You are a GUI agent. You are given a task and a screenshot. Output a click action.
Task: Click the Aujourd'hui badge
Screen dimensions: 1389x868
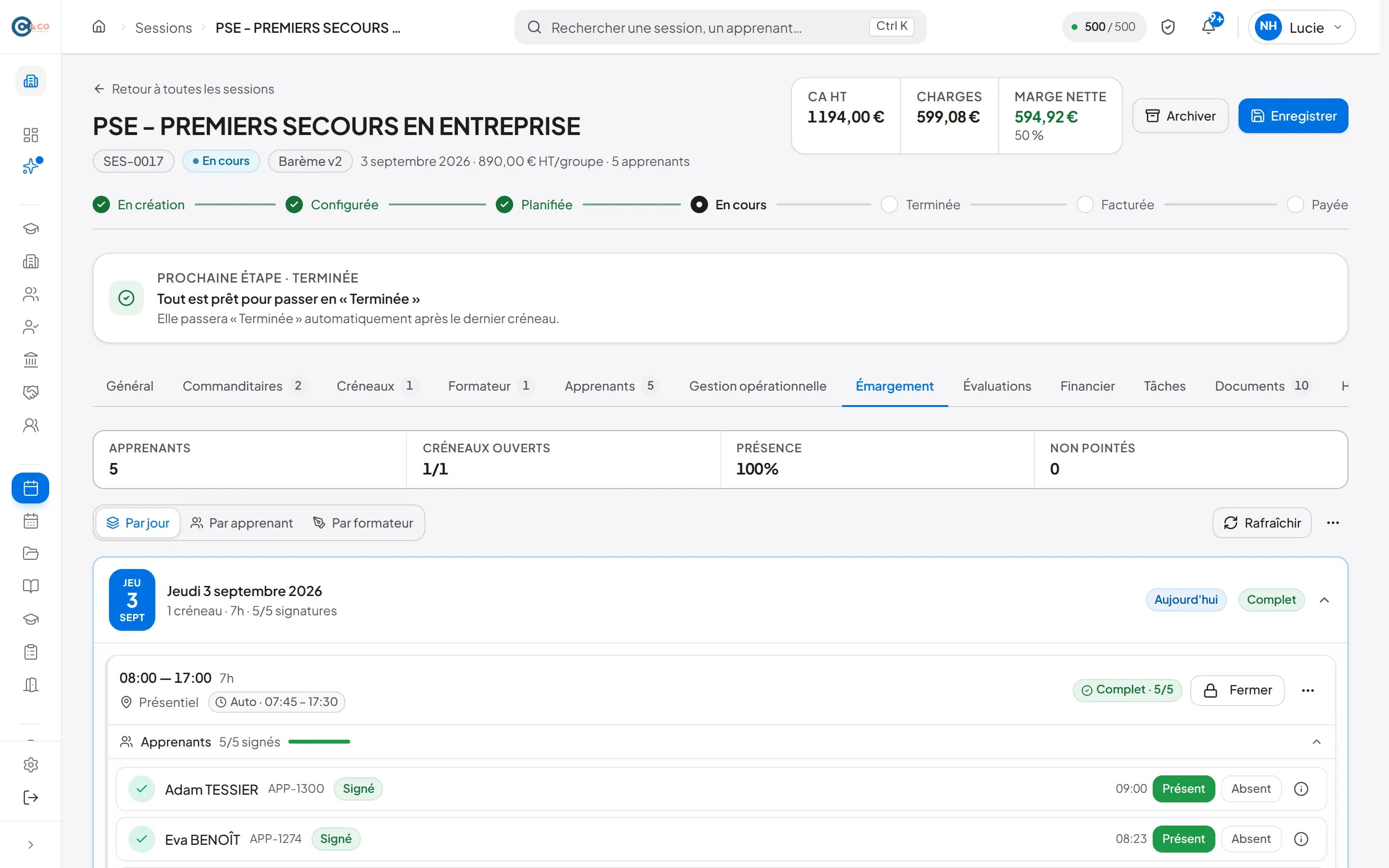pyautogui.click(x=1186, y=600)
